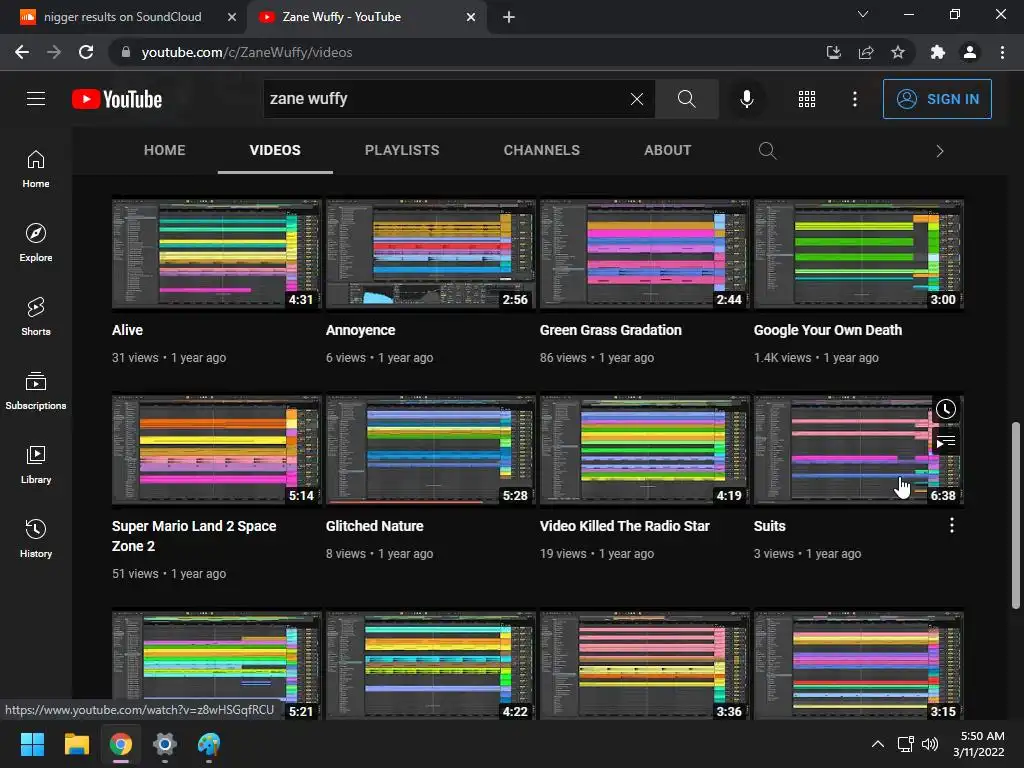Open the Chrome profile icon
Image resolution: width=1024 pixels, height=768 pixels.
pos(970,52)
